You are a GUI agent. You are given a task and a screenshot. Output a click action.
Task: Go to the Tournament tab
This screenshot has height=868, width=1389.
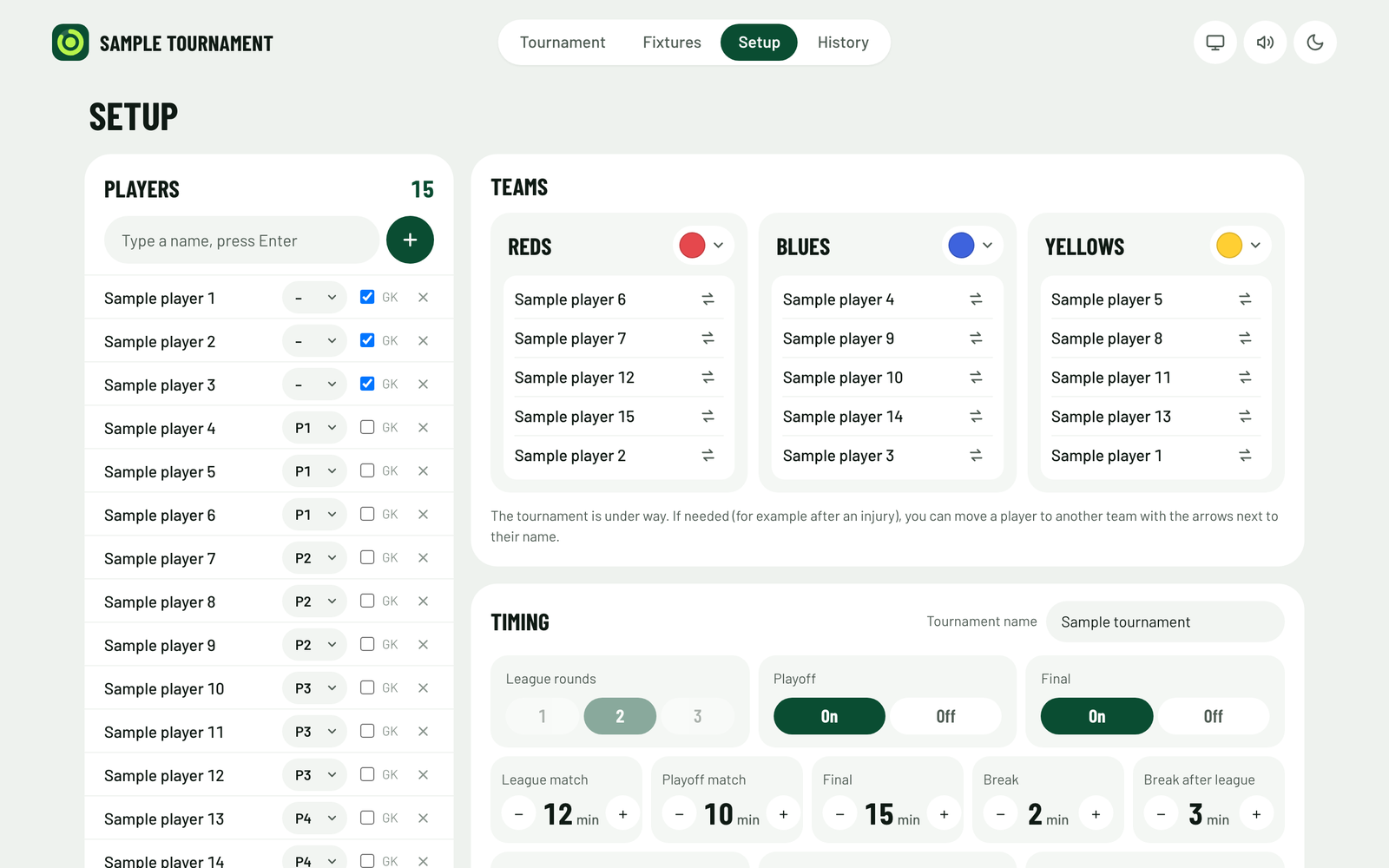(563, 43)
